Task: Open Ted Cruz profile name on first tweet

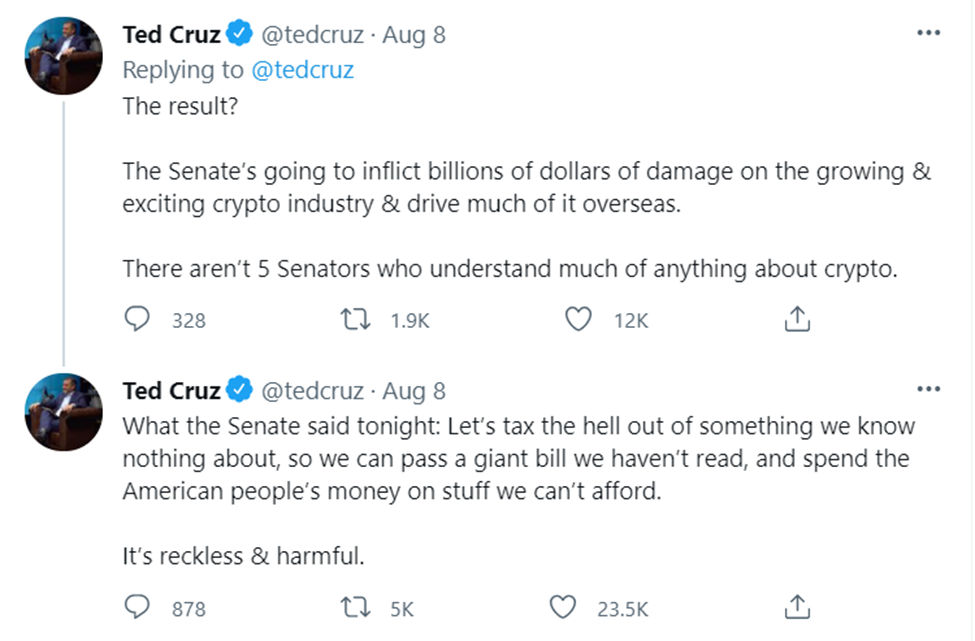Action: (171, 35)
